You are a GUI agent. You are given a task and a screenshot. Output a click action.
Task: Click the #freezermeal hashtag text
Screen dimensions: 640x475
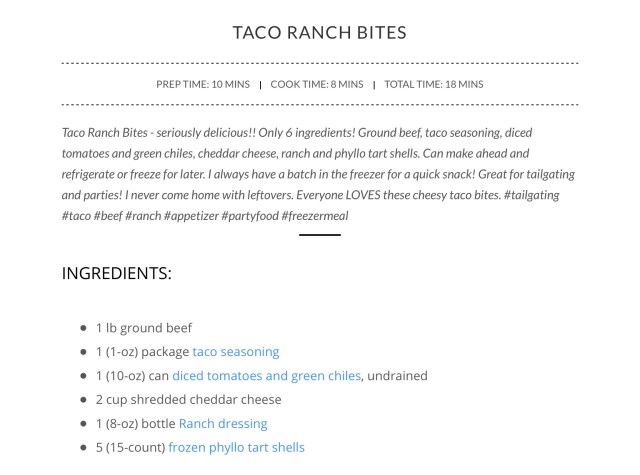click(314, 216)
